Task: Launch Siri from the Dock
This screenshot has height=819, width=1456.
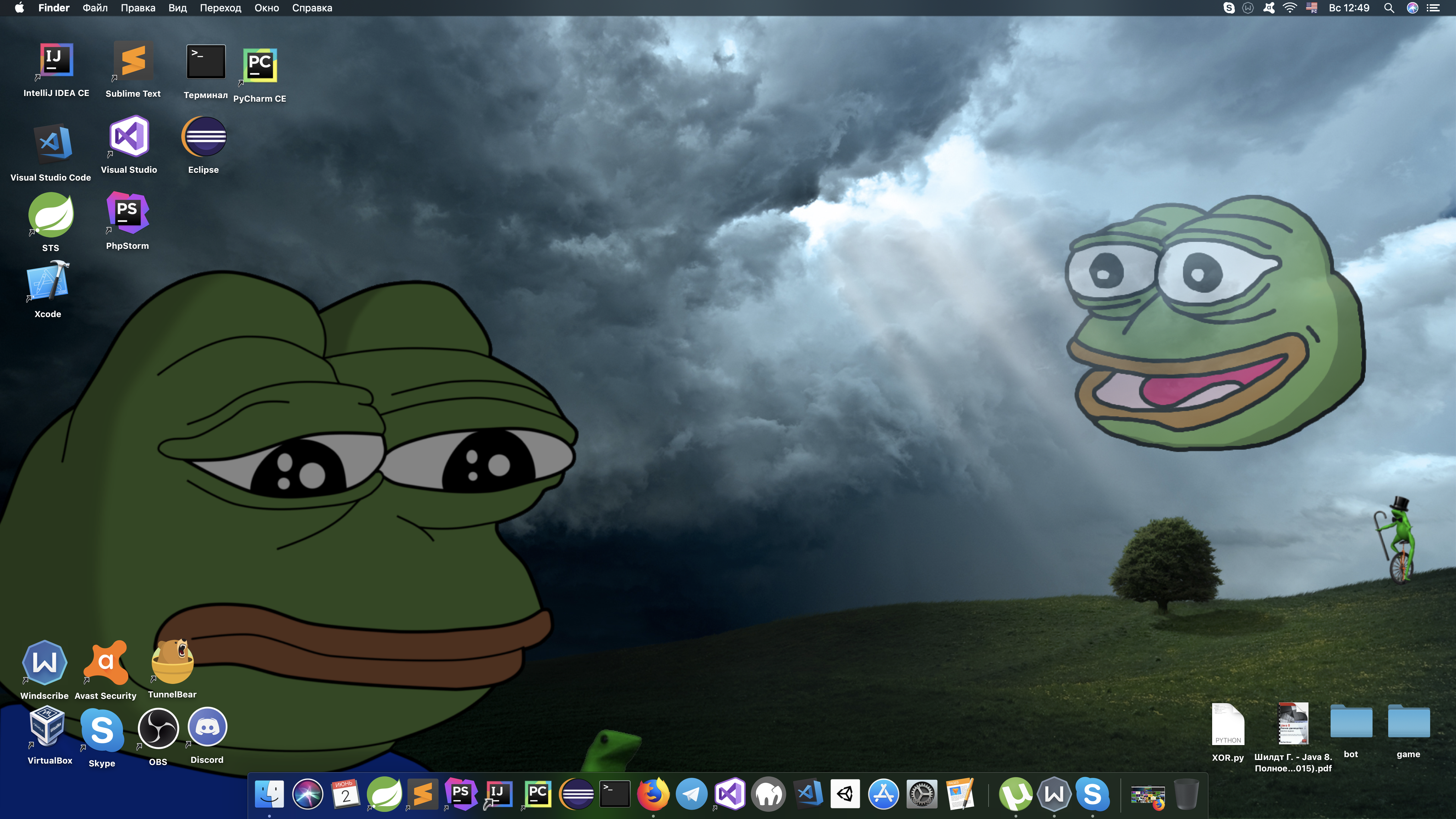Action: [307, 794]
